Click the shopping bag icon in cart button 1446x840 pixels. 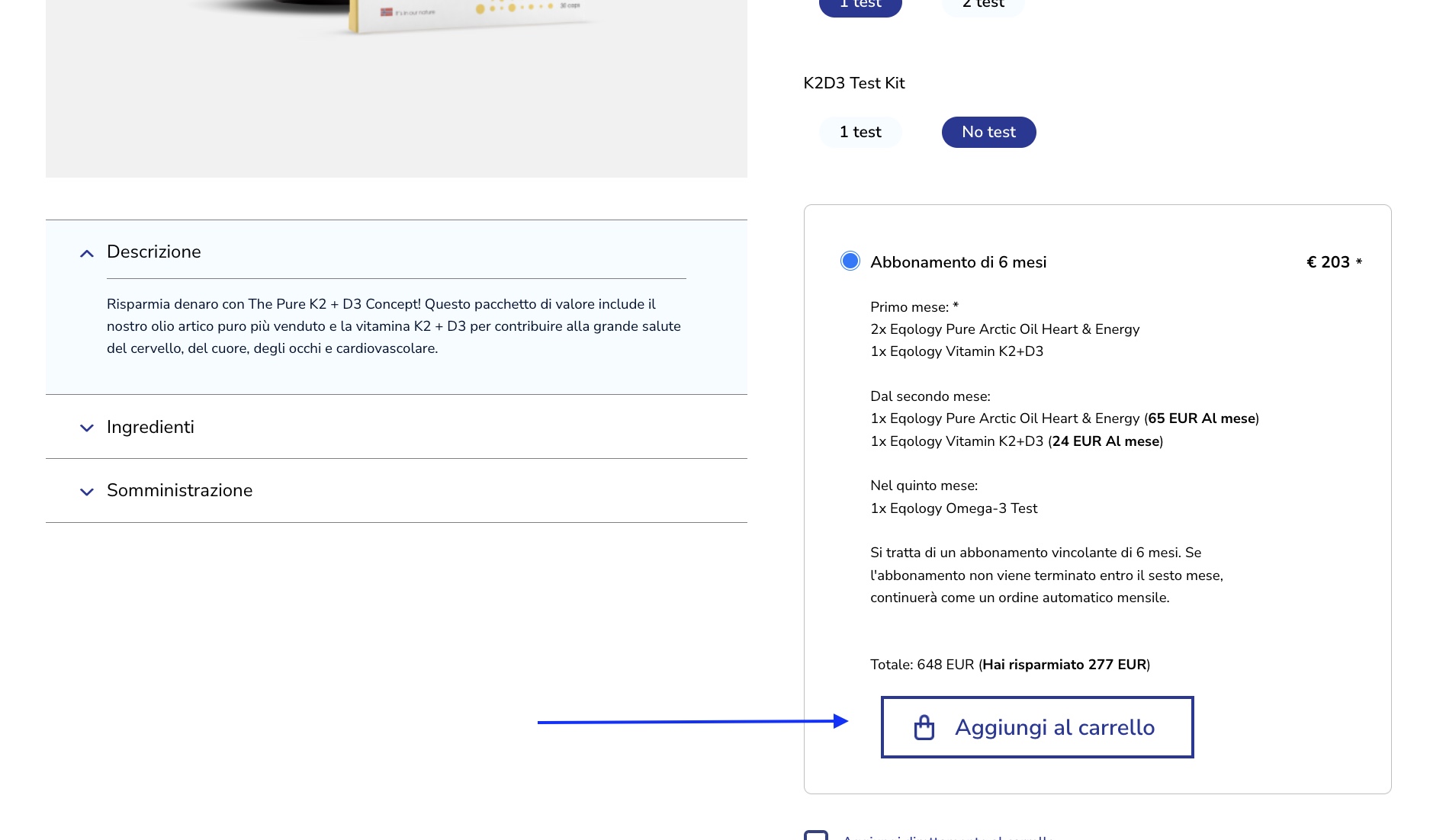pyautogui.click(x=924, y=727)
